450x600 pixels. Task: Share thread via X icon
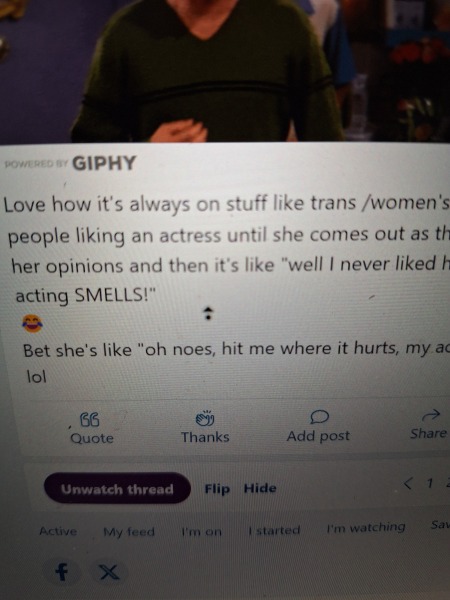pos(109,572)
